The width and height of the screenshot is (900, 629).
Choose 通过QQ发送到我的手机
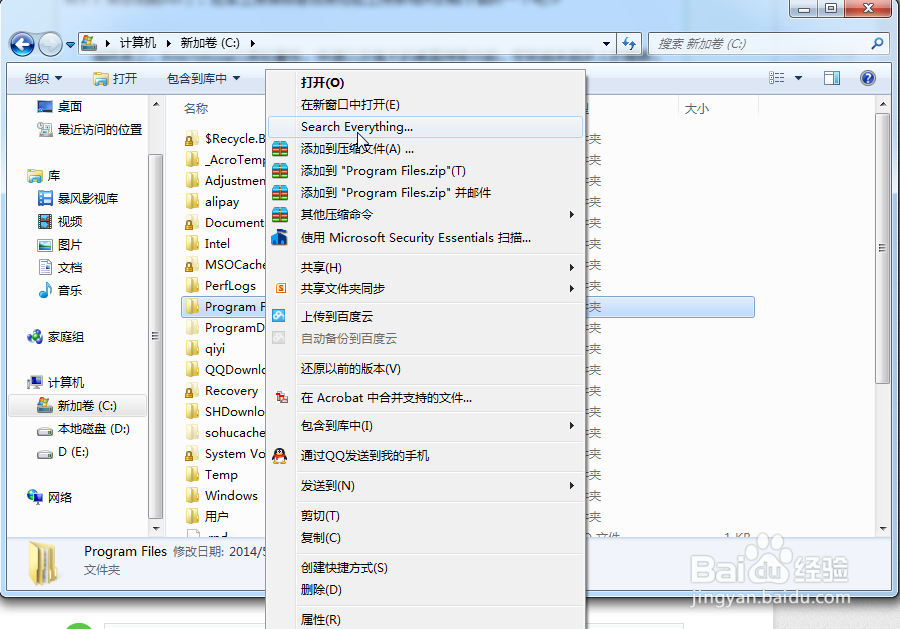[x=425, y=456]
